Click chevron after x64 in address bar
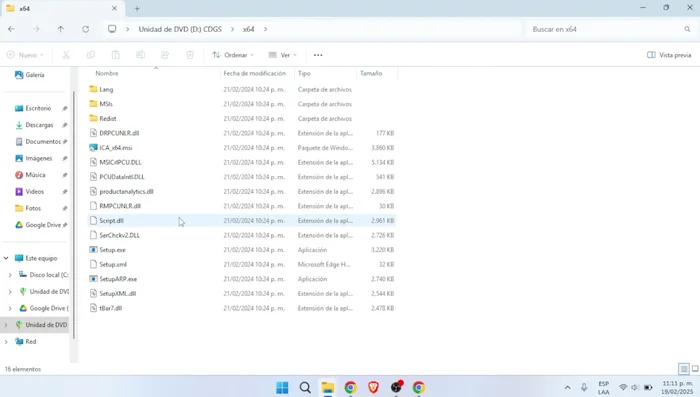 point(266,29)
